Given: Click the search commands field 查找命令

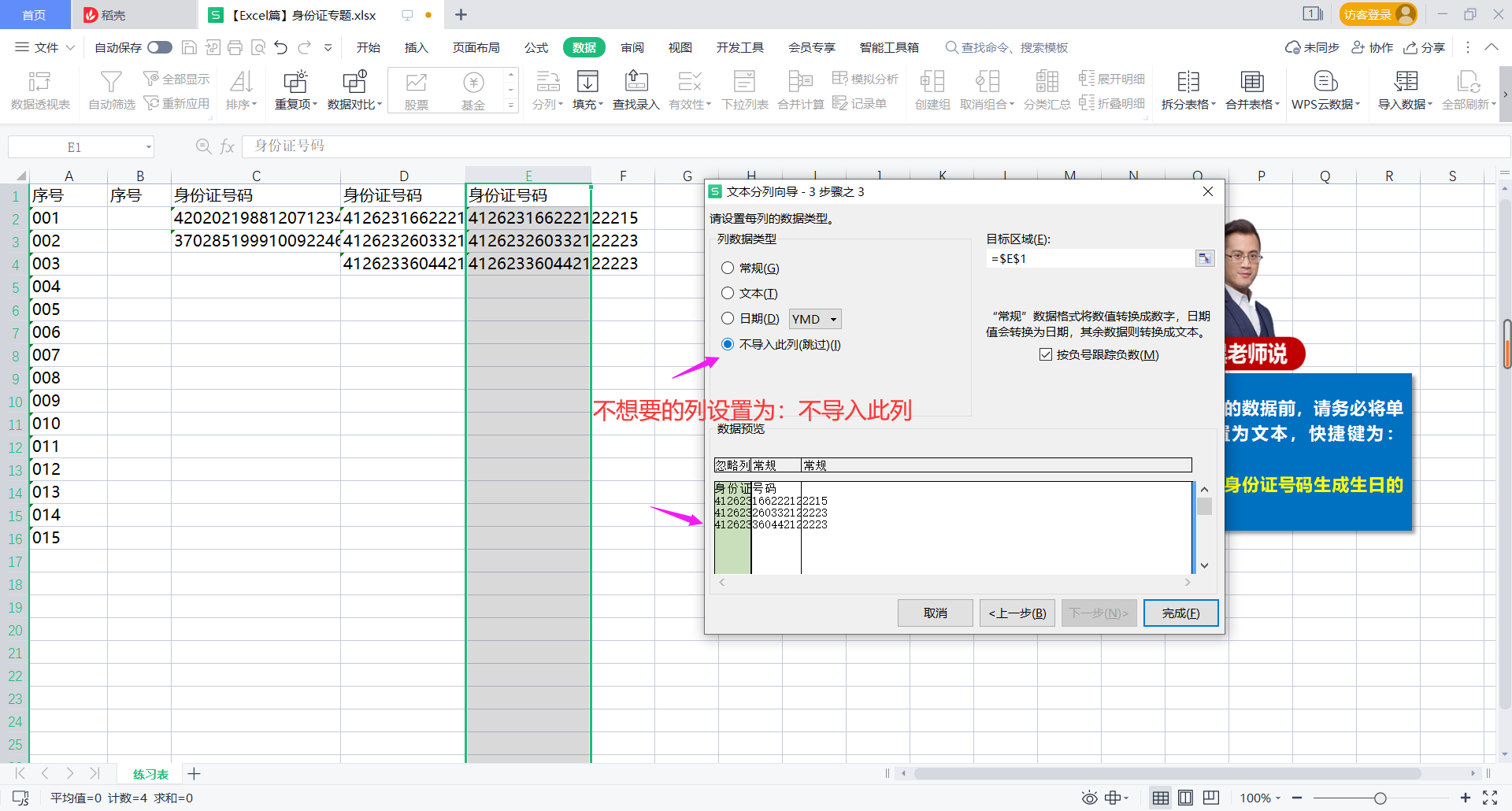Looking at the screenshot, I should point(1007,47).
